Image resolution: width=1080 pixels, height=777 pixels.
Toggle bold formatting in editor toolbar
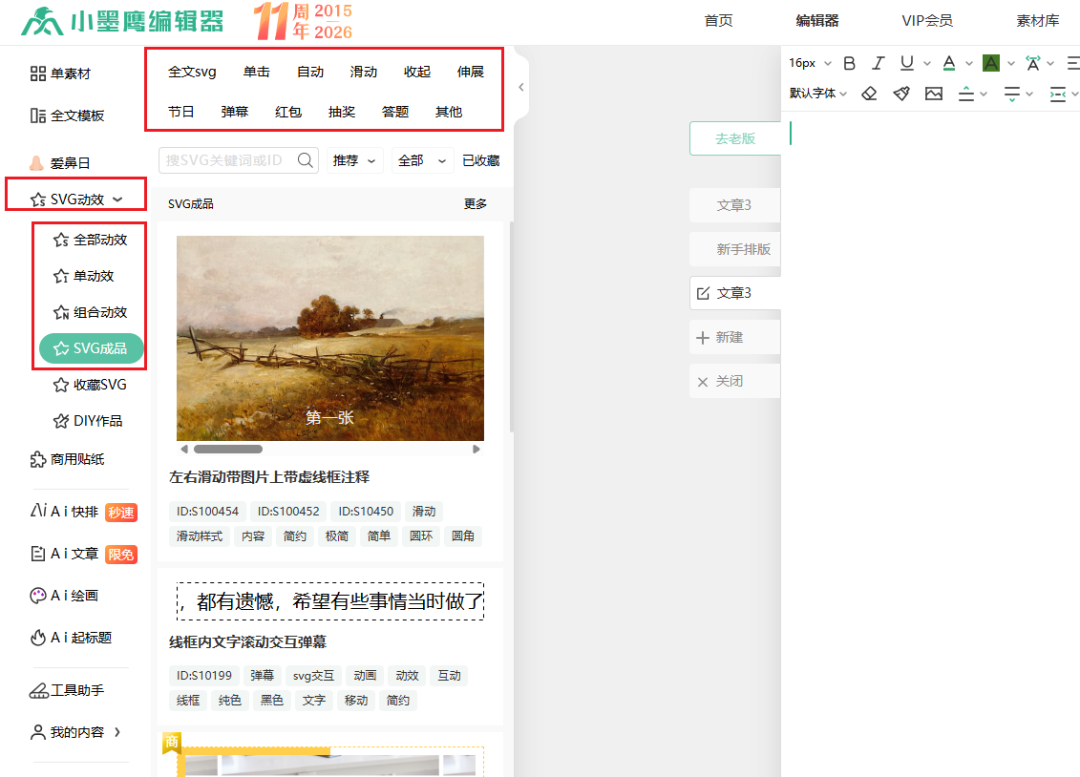[849, 63]
